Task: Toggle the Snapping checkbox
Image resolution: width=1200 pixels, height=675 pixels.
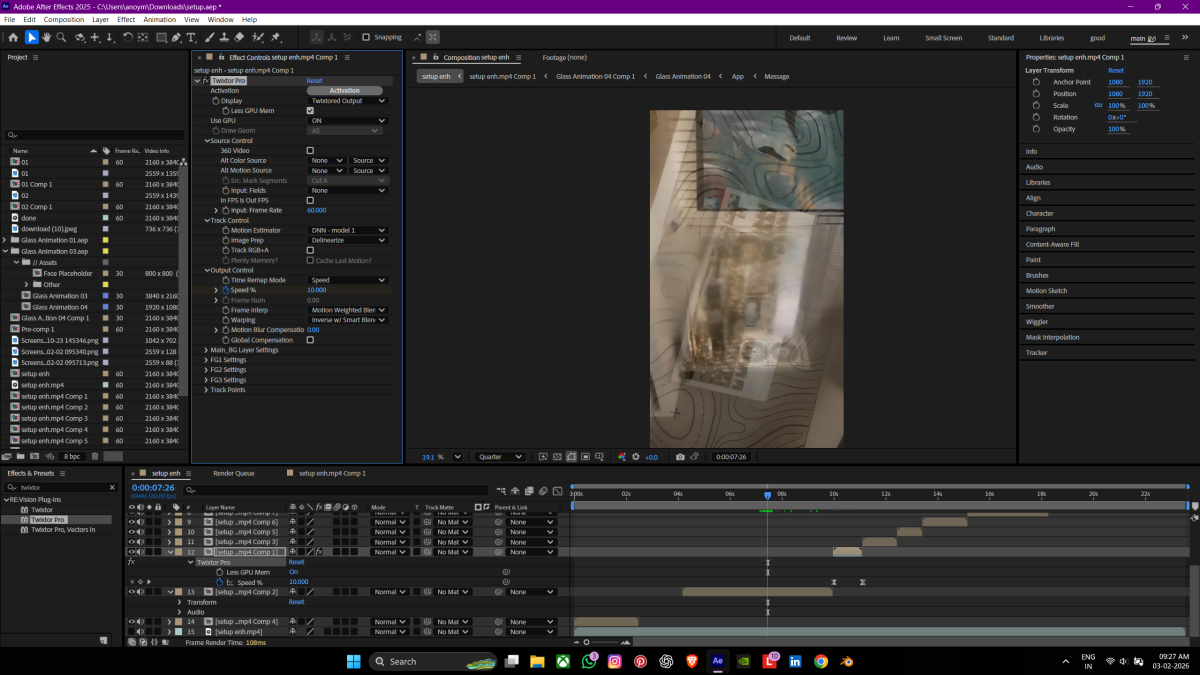Action: click(x=366, y=38)
